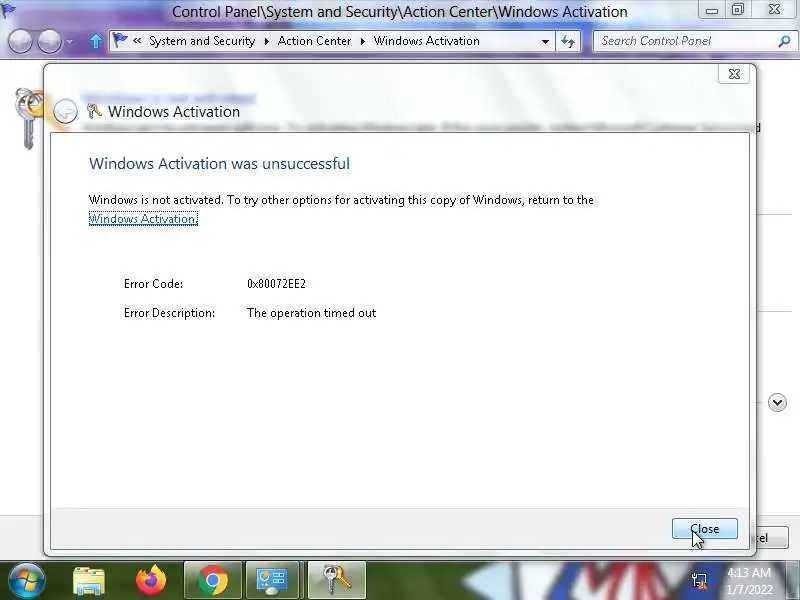Select Windows Activation breadcrumb
800x600 pixels.
pos(427,41)
